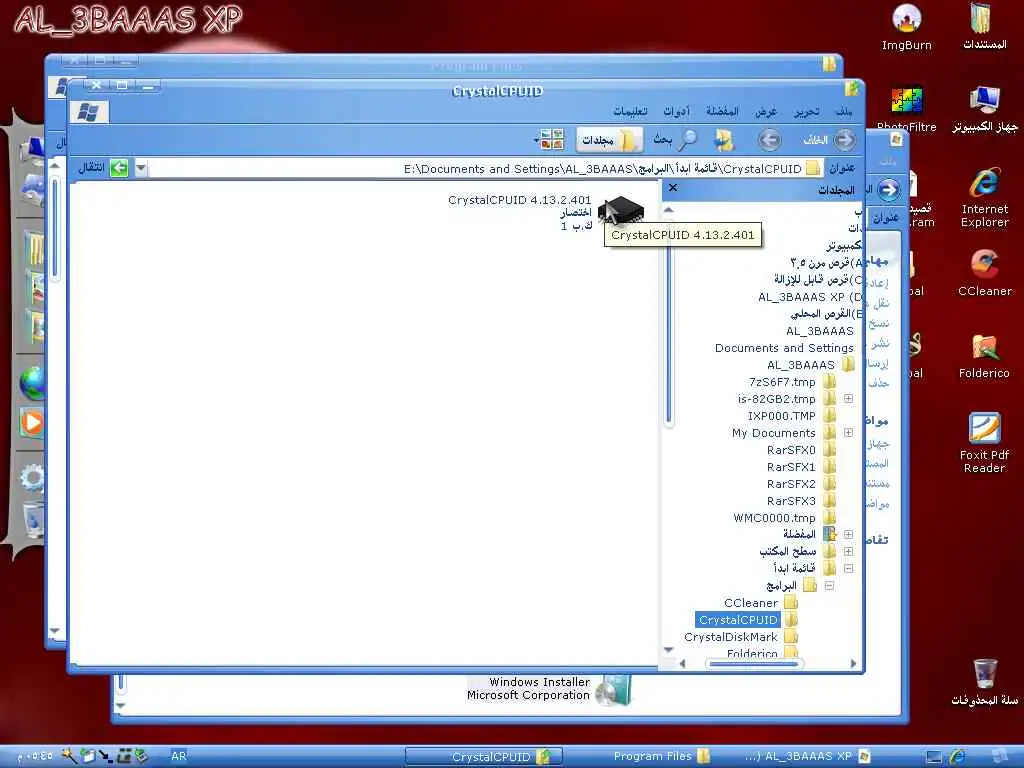
Task: Click the green انتقال go button
Action: tap(103, 168)
